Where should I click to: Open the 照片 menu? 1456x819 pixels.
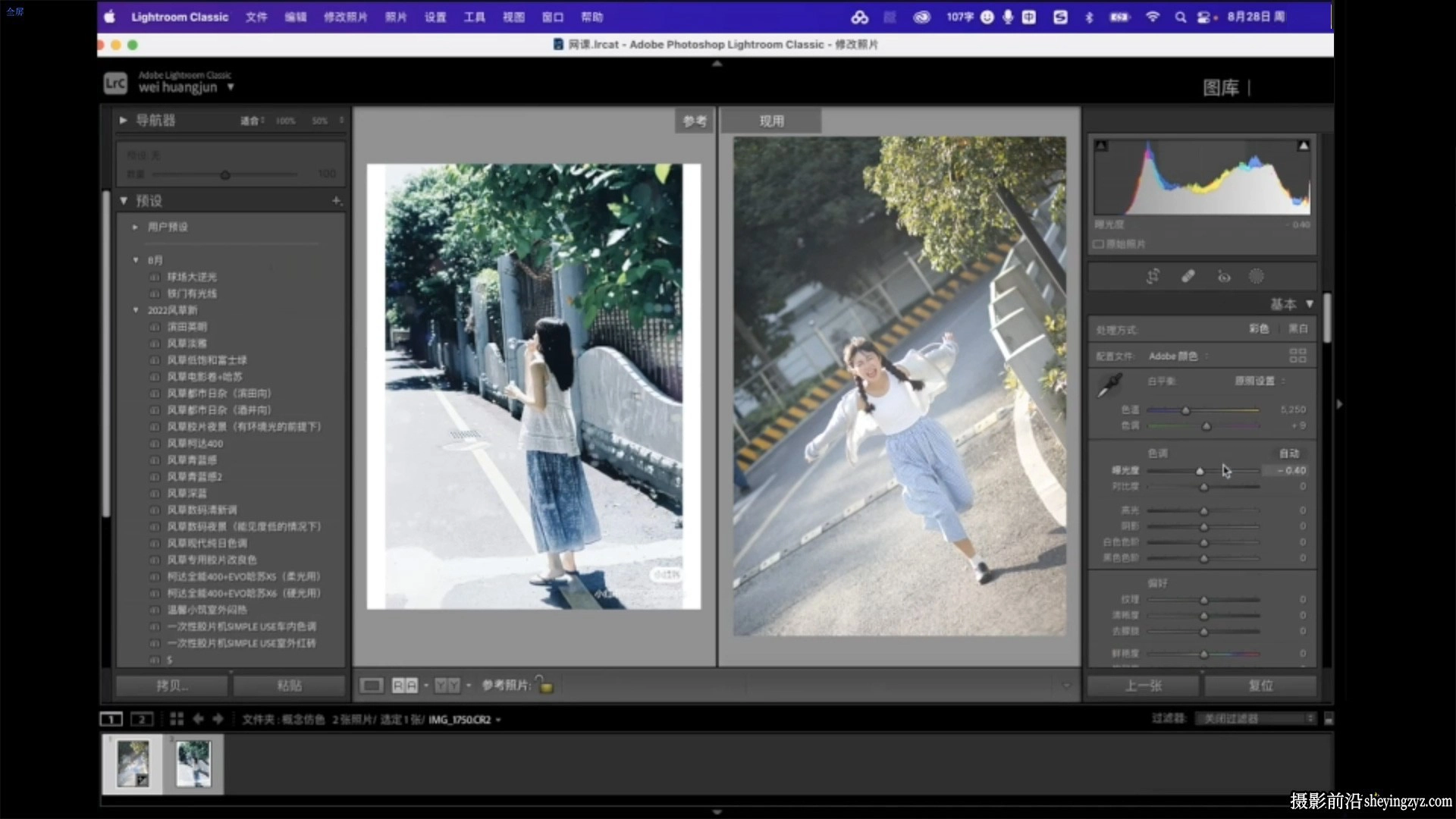(396, 17)
